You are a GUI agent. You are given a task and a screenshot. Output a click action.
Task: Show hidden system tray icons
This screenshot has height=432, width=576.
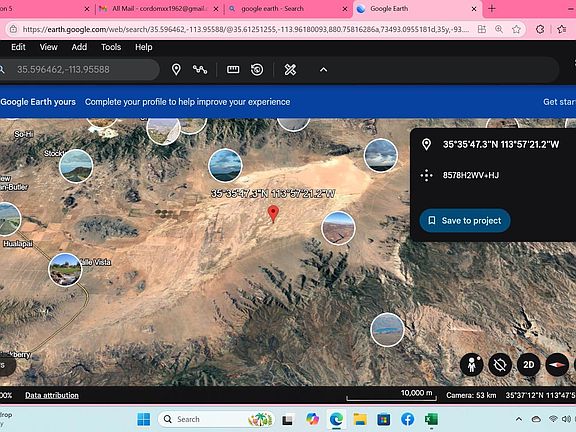pos(519,419)
